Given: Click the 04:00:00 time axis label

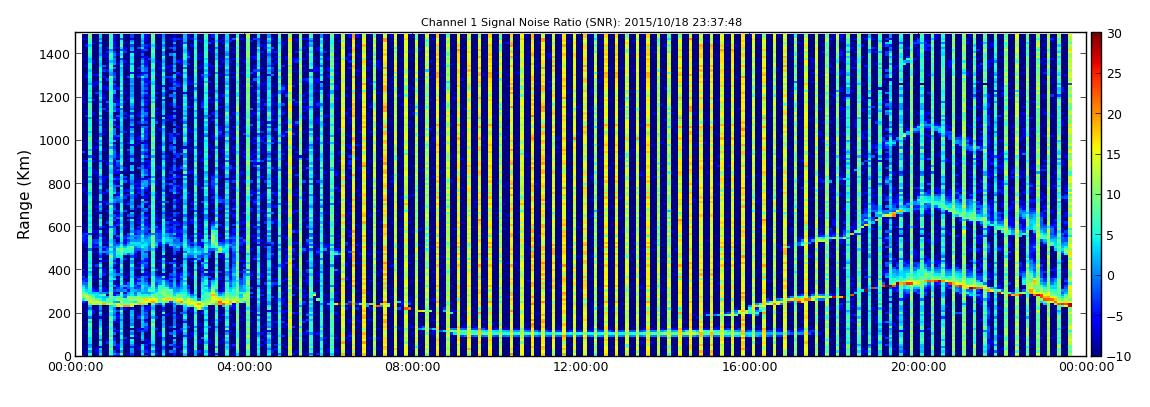Looking at the screenshot, I should click(x=245, y=367).
